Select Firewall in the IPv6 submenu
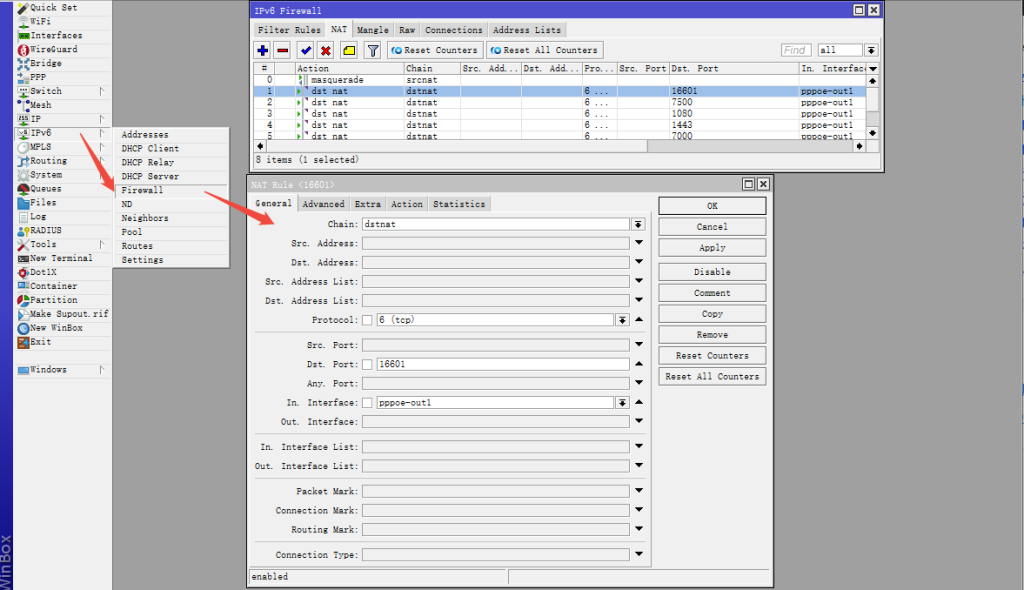This screenshot has height=590, width=1024. click(142, 190)
